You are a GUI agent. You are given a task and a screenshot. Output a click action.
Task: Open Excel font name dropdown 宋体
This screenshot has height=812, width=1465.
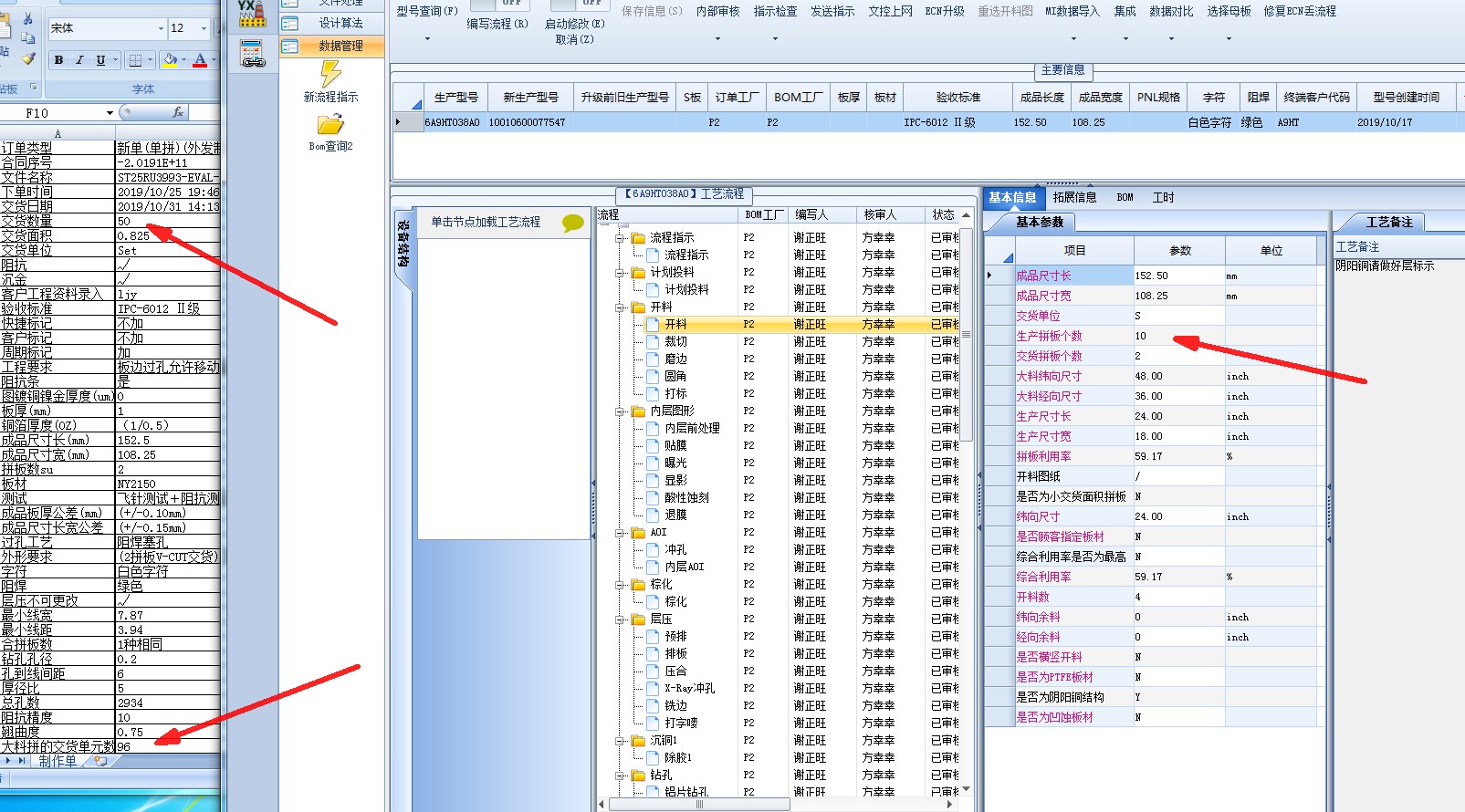[162, 28]
